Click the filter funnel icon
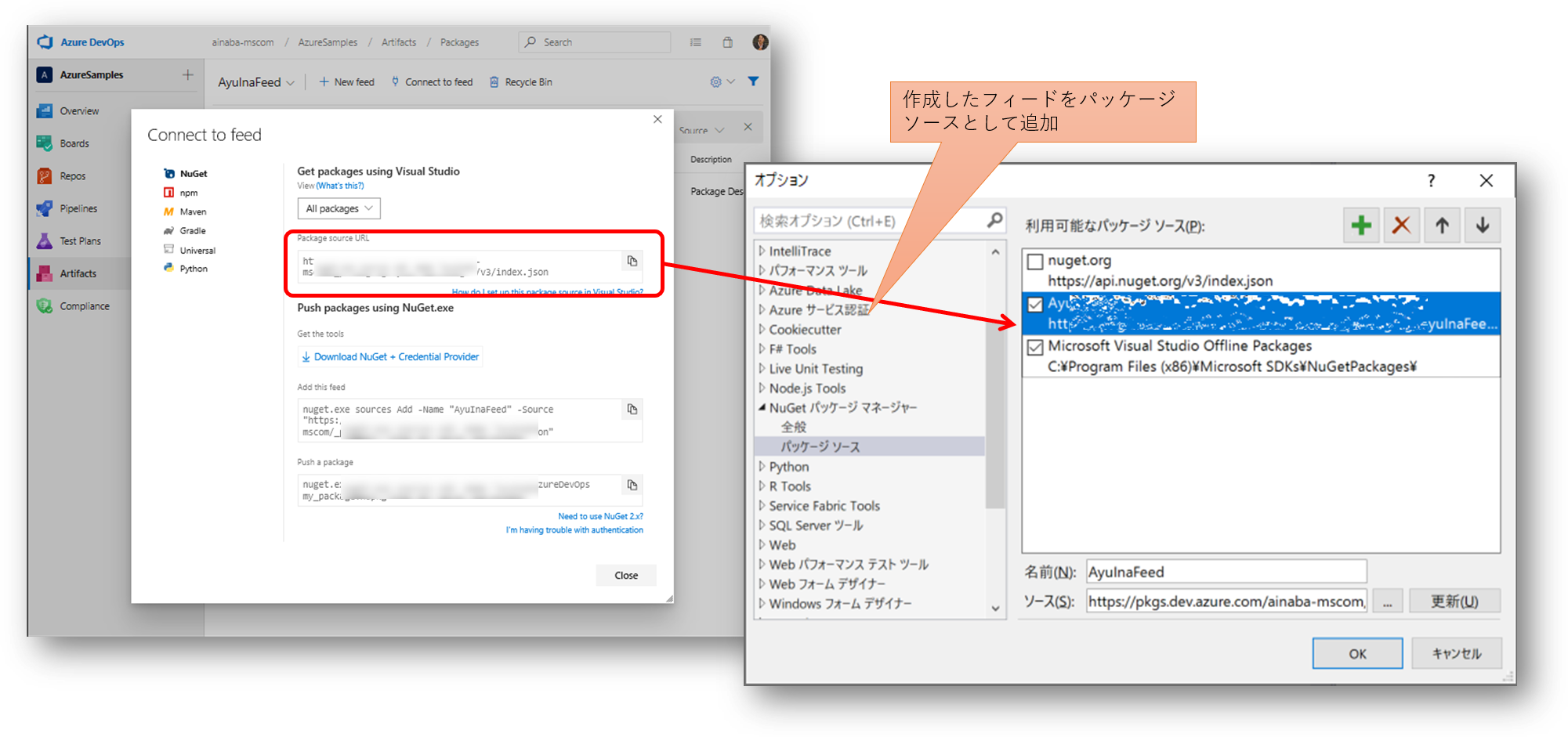The image size is (1568, 737). tap(753, 81)
